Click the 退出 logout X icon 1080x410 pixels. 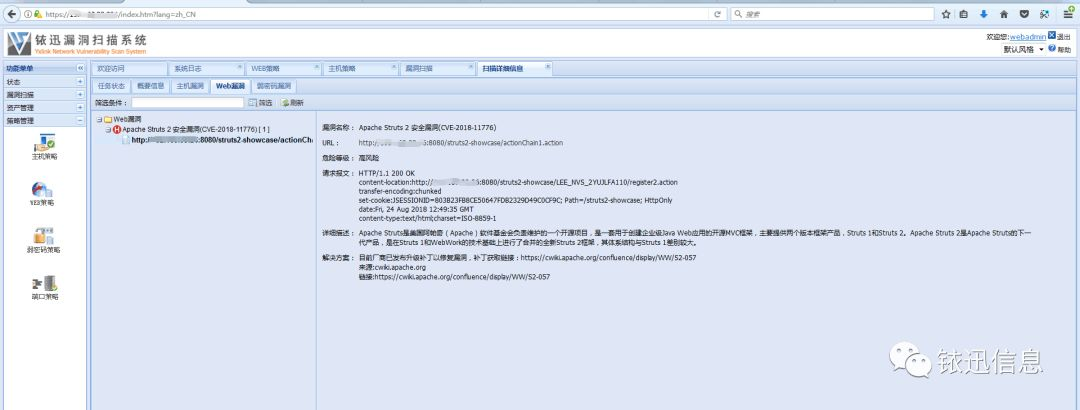tap(1052, 36)
